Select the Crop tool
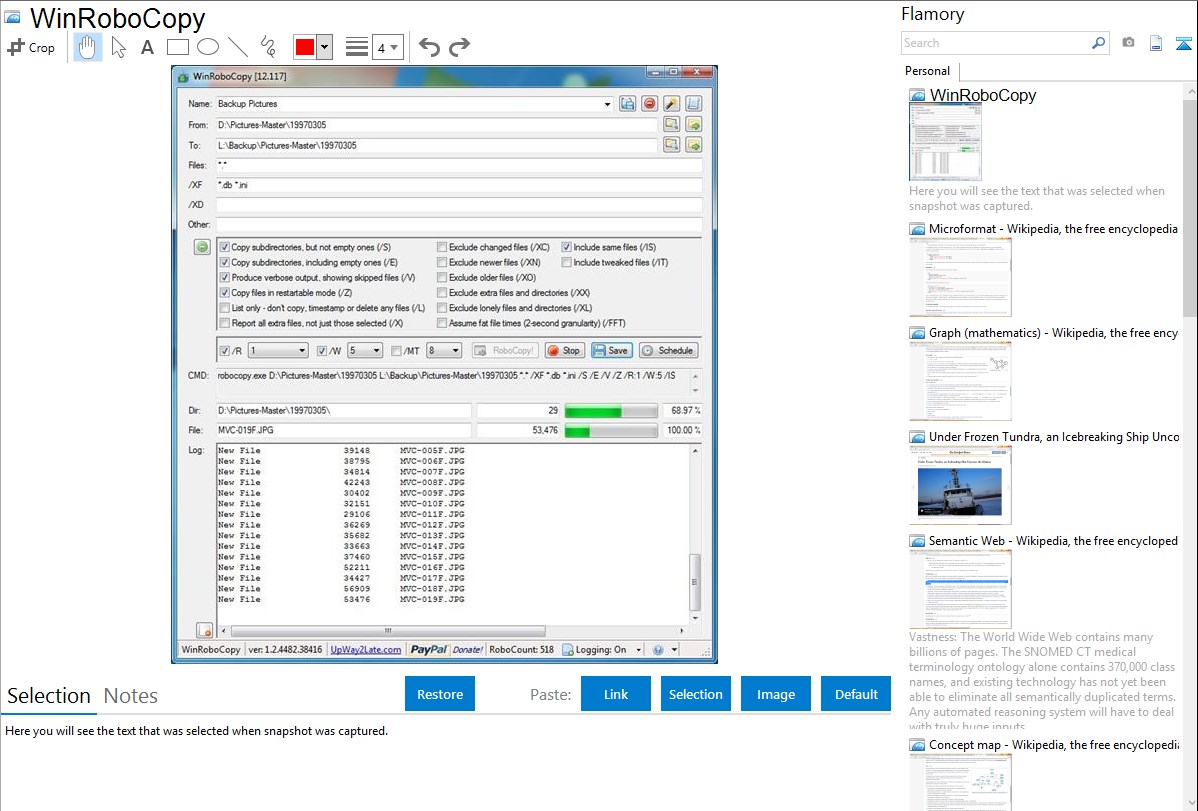This screenshot has height=811, width=1198. pos(31,47)
